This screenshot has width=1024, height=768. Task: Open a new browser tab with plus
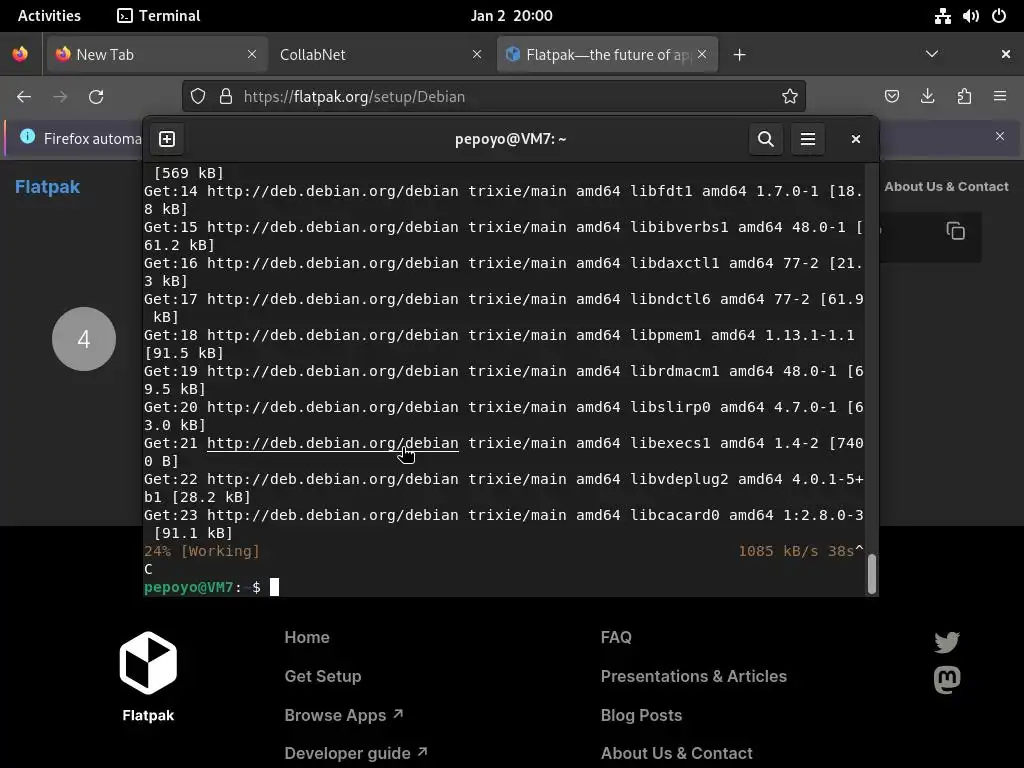(739, 55)
